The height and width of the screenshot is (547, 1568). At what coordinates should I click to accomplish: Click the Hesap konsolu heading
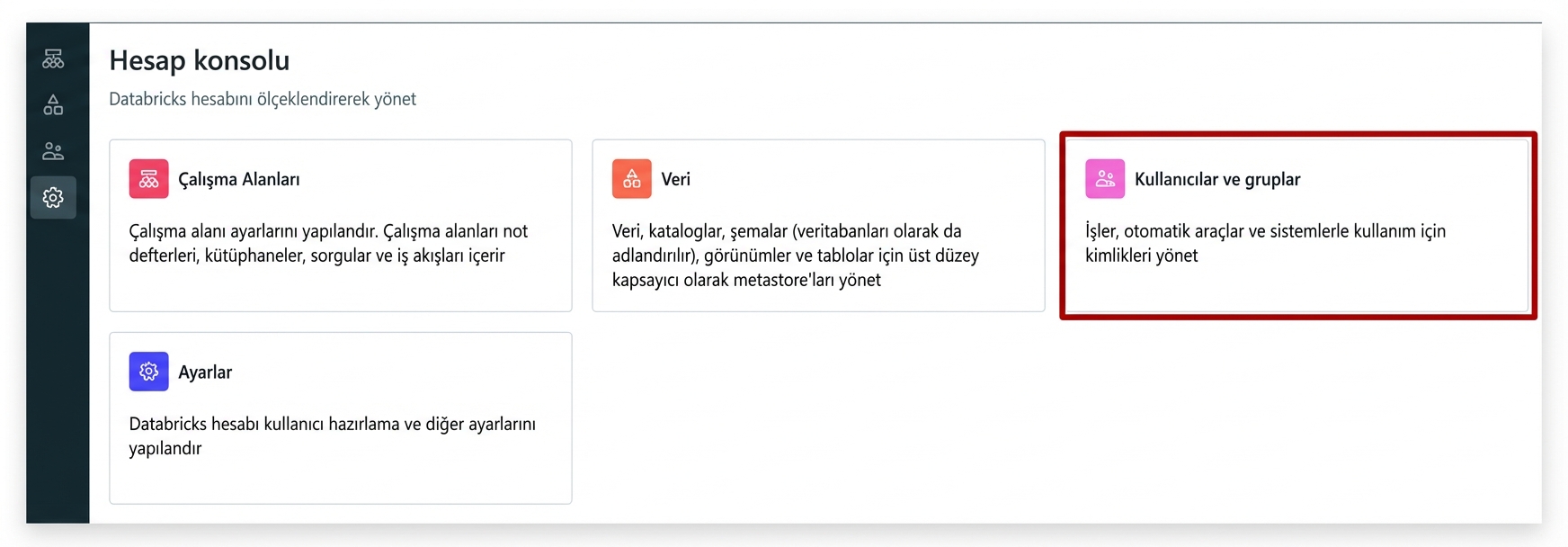click(200, 60)
